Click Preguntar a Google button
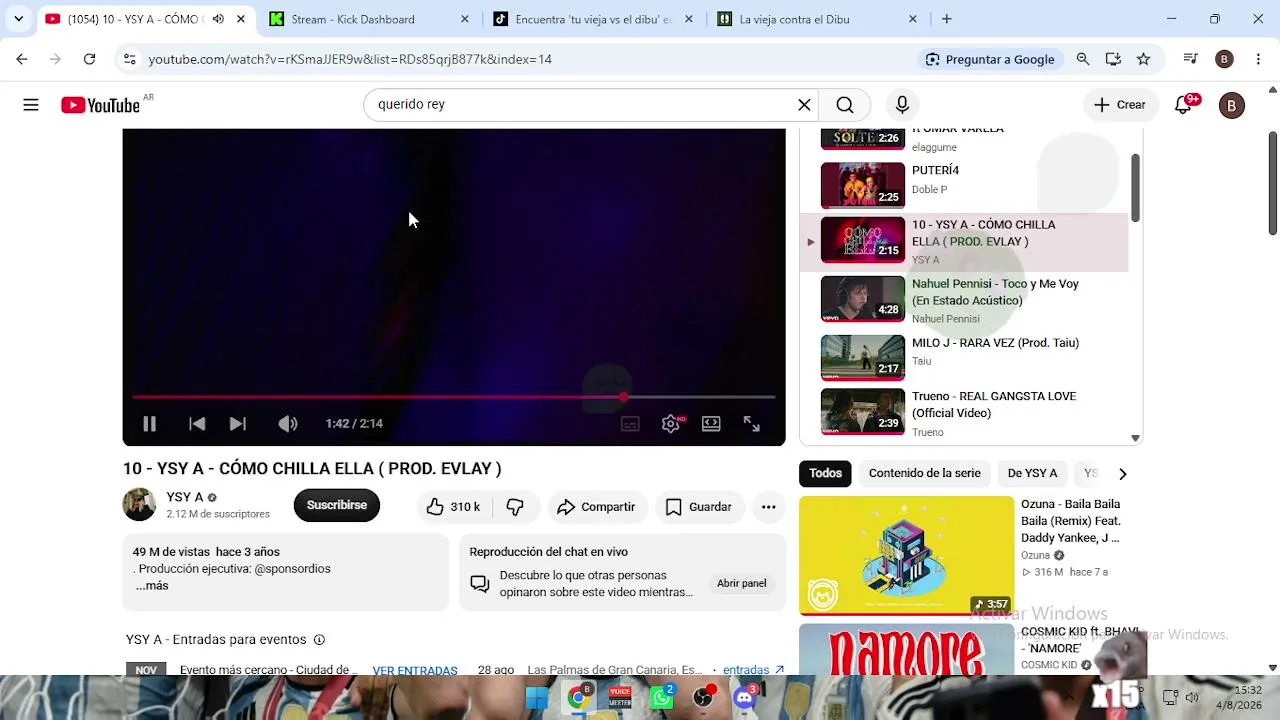This screenshot has width=1280, height=720. 990,60
